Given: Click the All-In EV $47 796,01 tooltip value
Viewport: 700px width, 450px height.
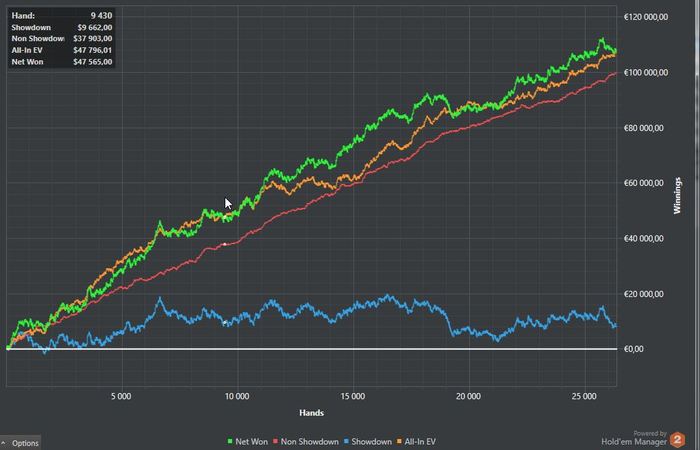Looking at the screenshot, I should point(93,50).
